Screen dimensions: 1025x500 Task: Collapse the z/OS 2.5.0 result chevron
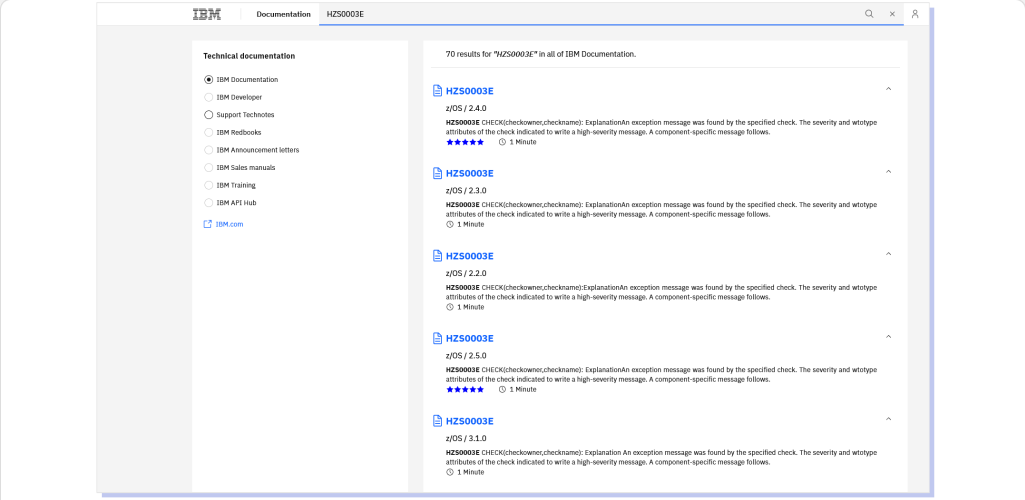tap(888, 337)
